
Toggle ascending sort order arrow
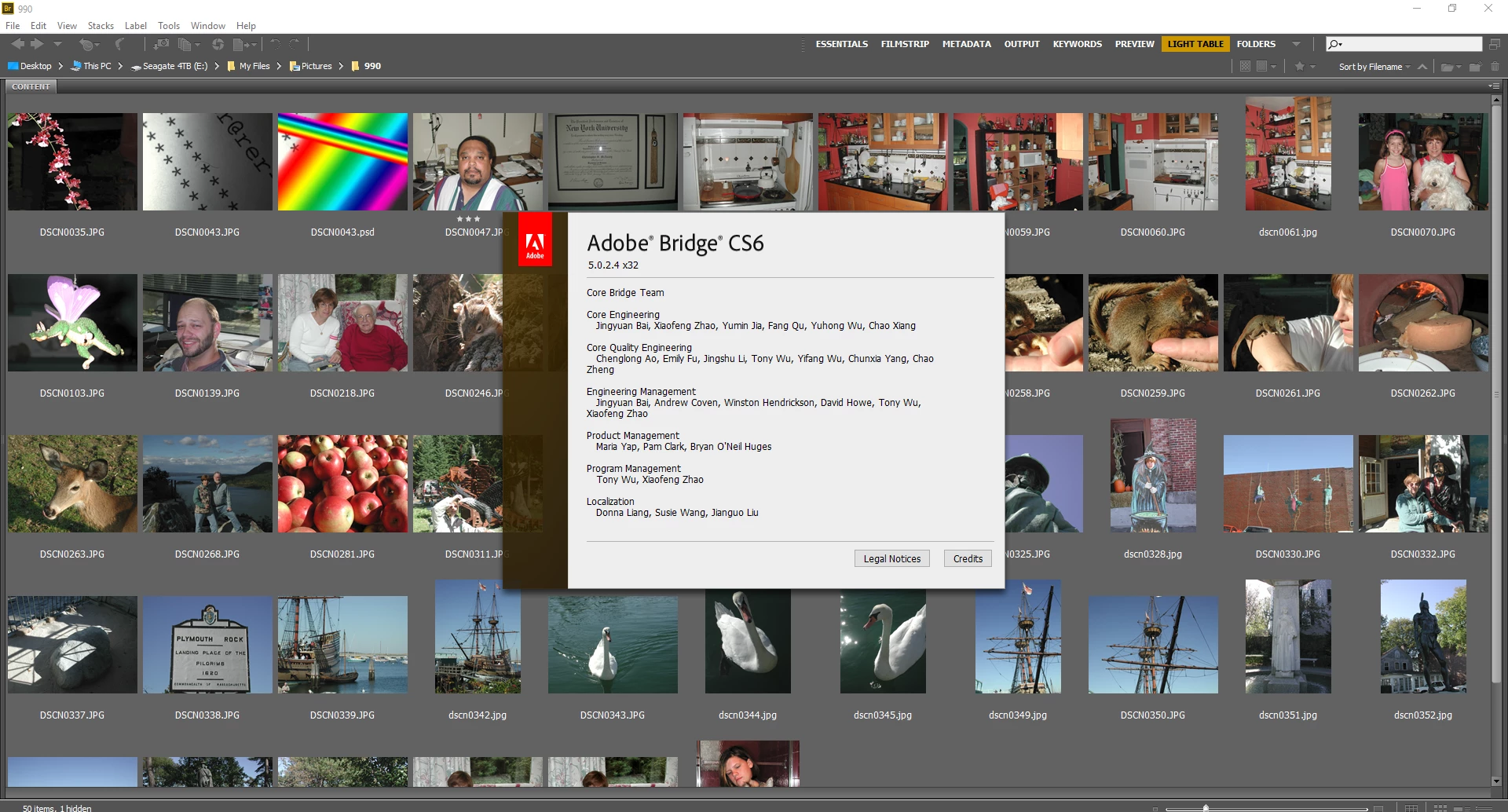(1422, 67)
